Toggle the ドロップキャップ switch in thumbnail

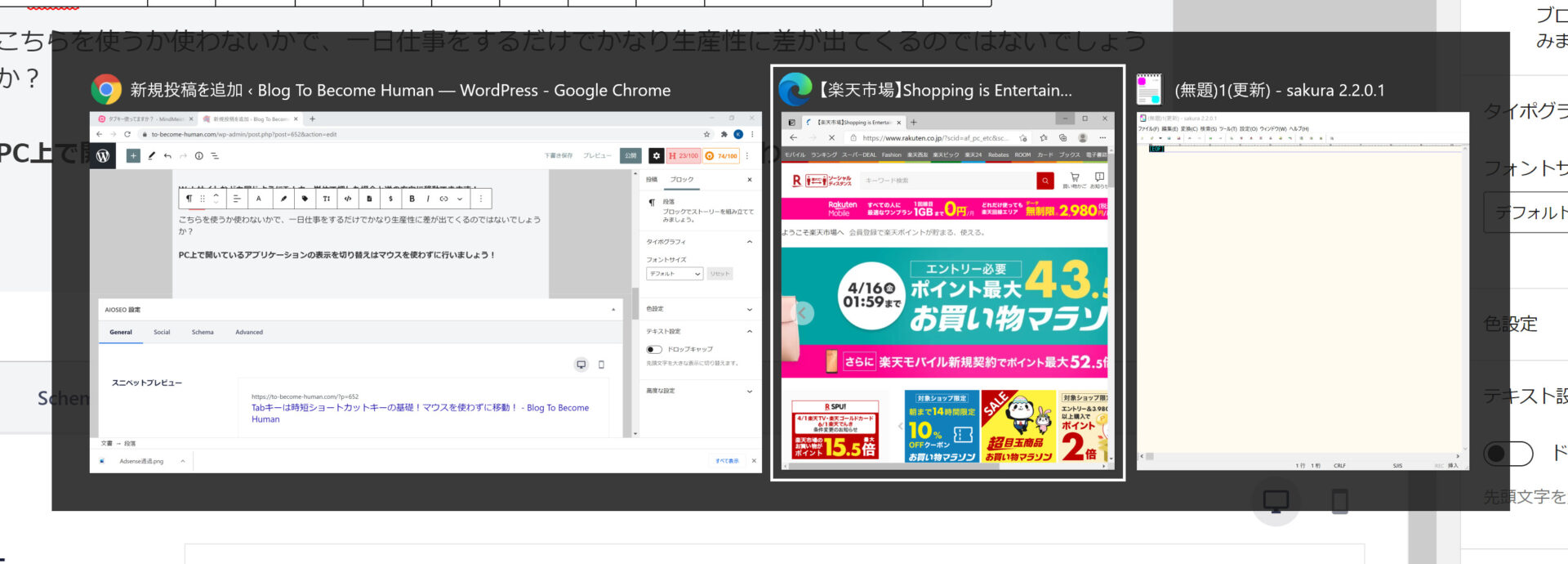tap(654, 349)
